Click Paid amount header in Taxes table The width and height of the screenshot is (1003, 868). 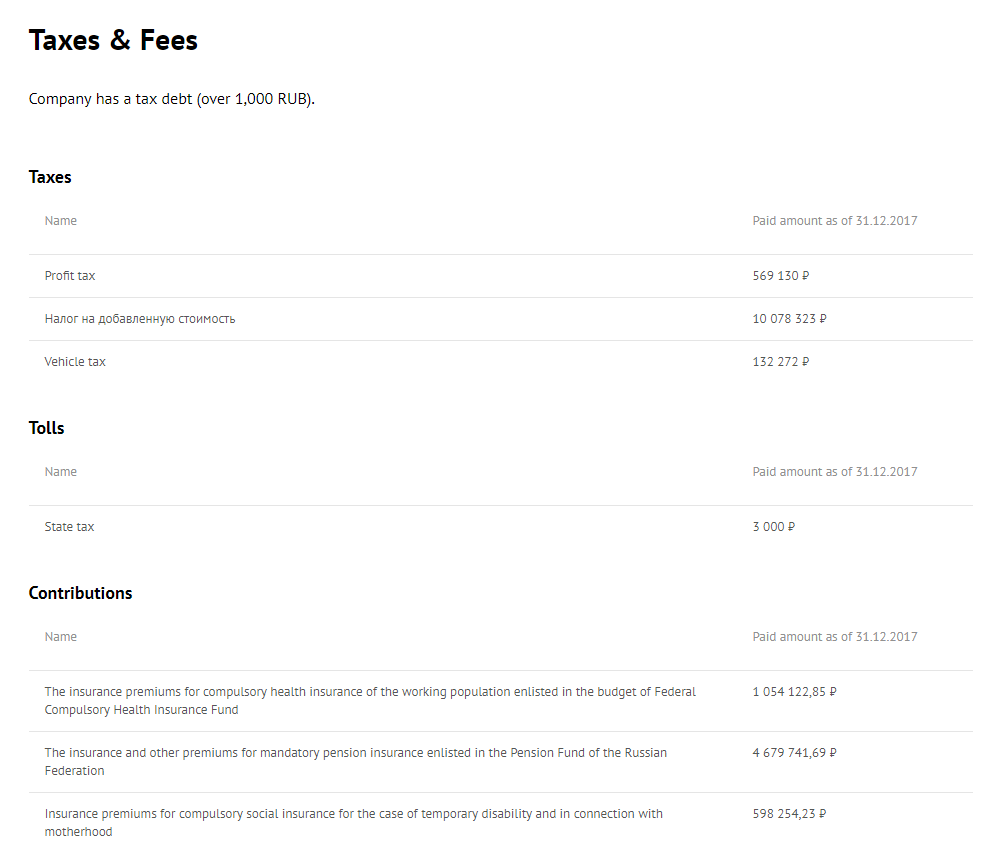coord(835,221)
